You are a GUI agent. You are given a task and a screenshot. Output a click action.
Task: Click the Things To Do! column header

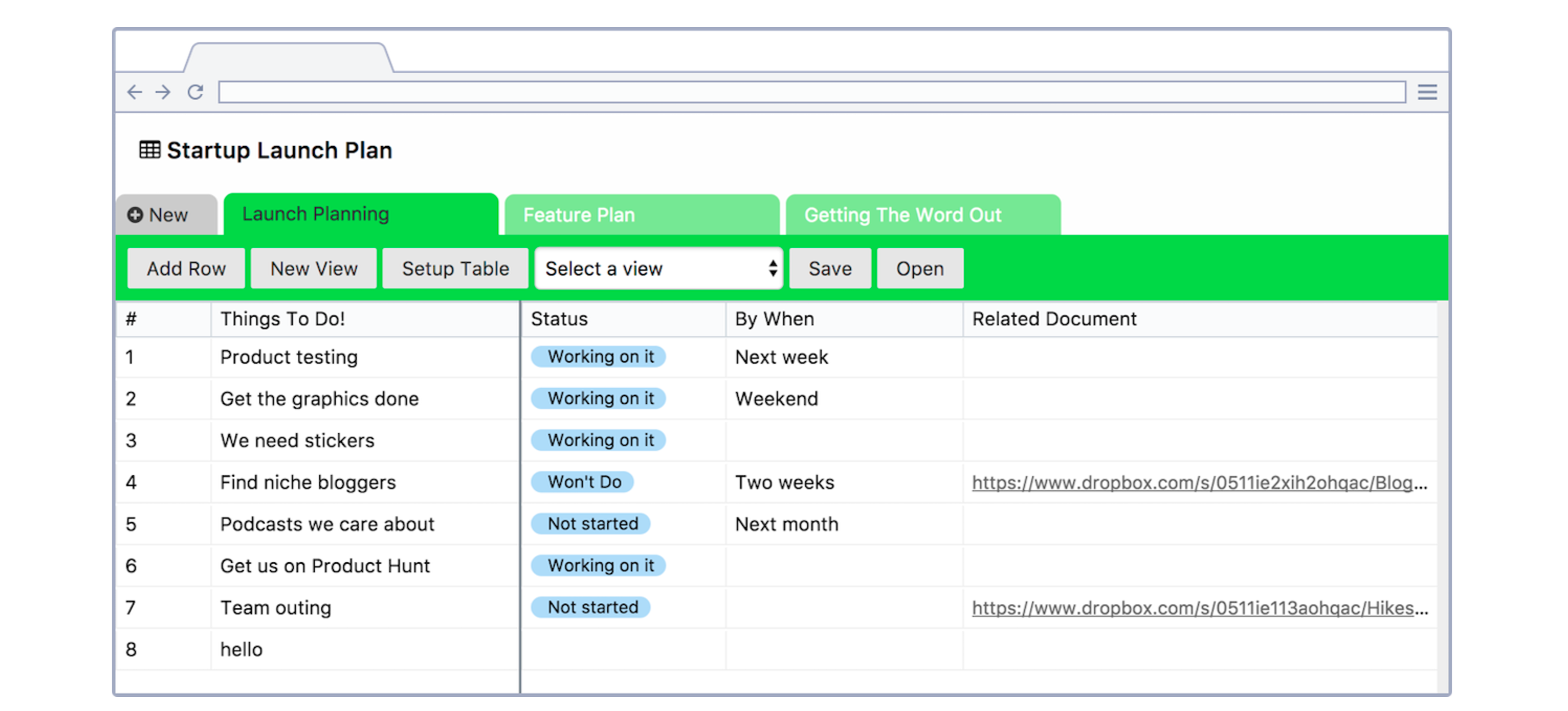coord(365,319)
